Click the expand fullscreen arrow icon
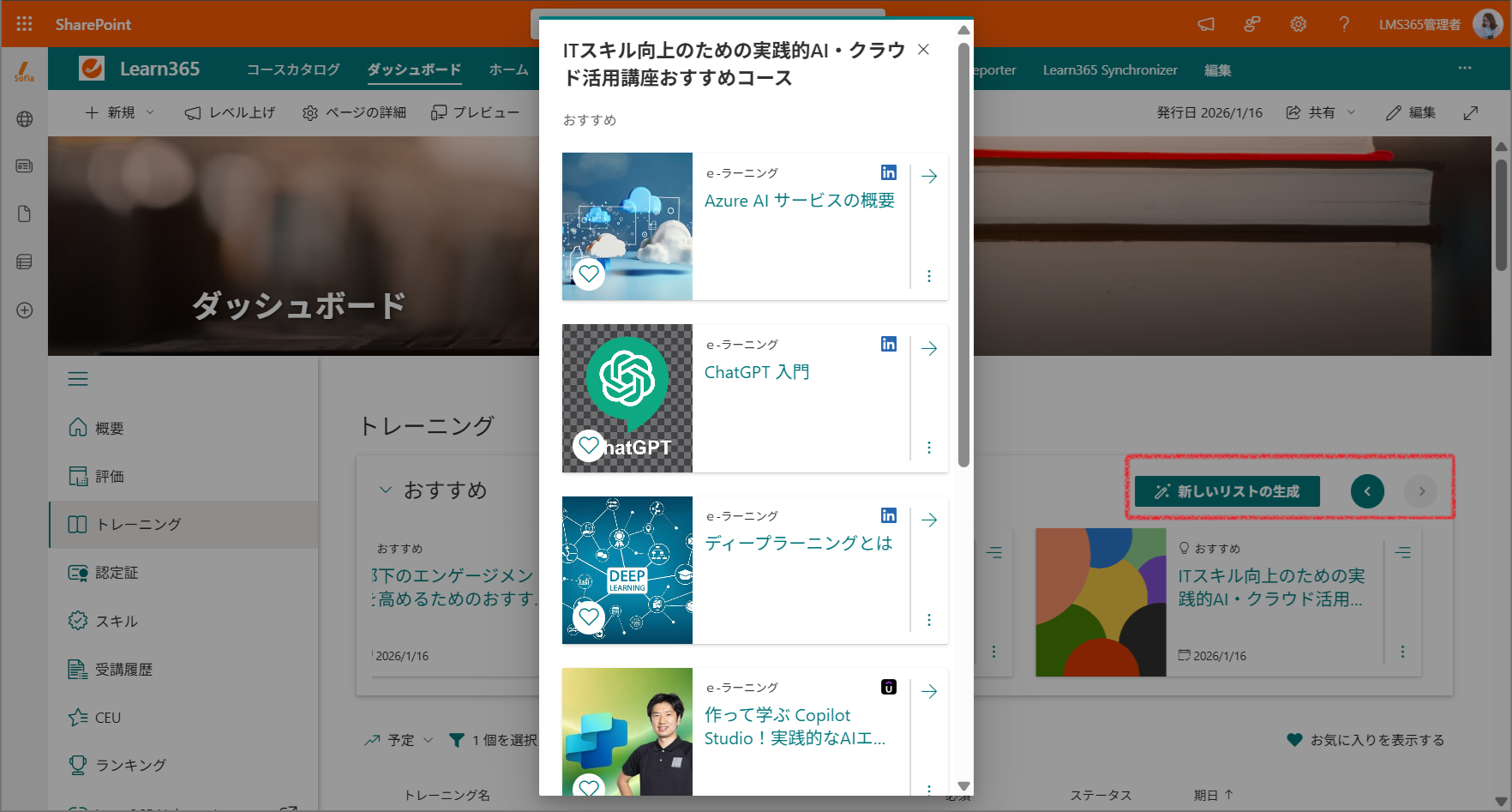Screen dimensions: 1512x812 [x=1471, y=112]
